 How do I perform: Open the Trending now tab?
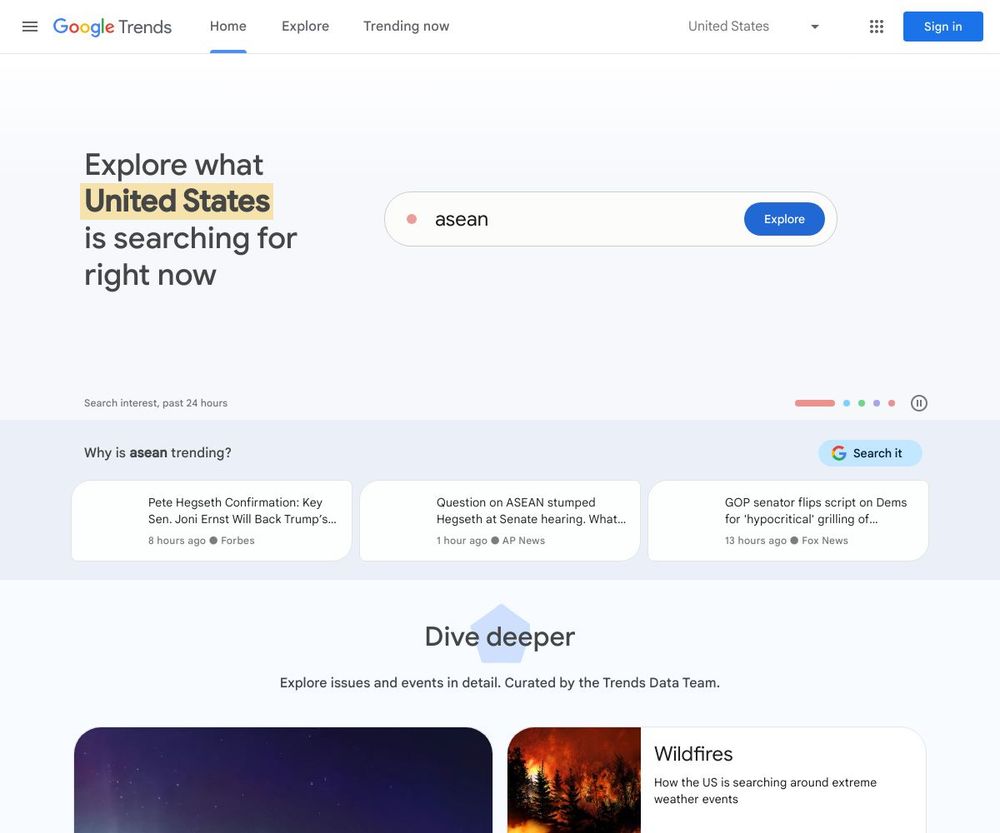tap(406, 26)
